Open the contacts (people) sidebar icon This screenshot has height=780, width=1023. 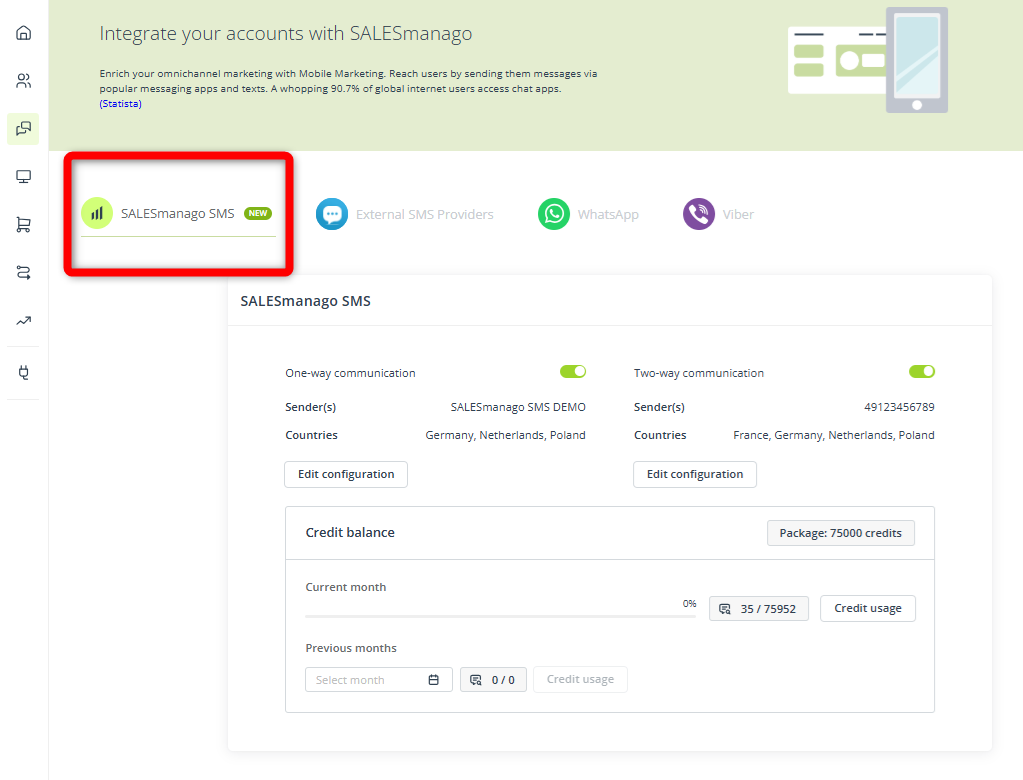tap(23, 81)
